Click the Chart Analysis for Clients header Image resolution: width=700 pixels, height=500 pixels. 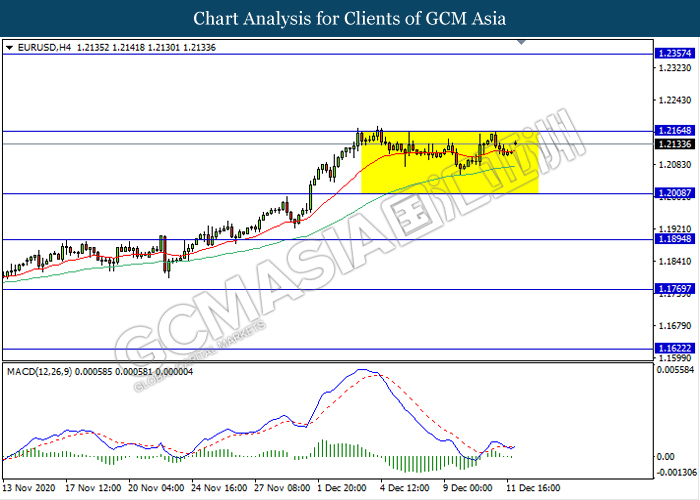click(x=350, y=19)
